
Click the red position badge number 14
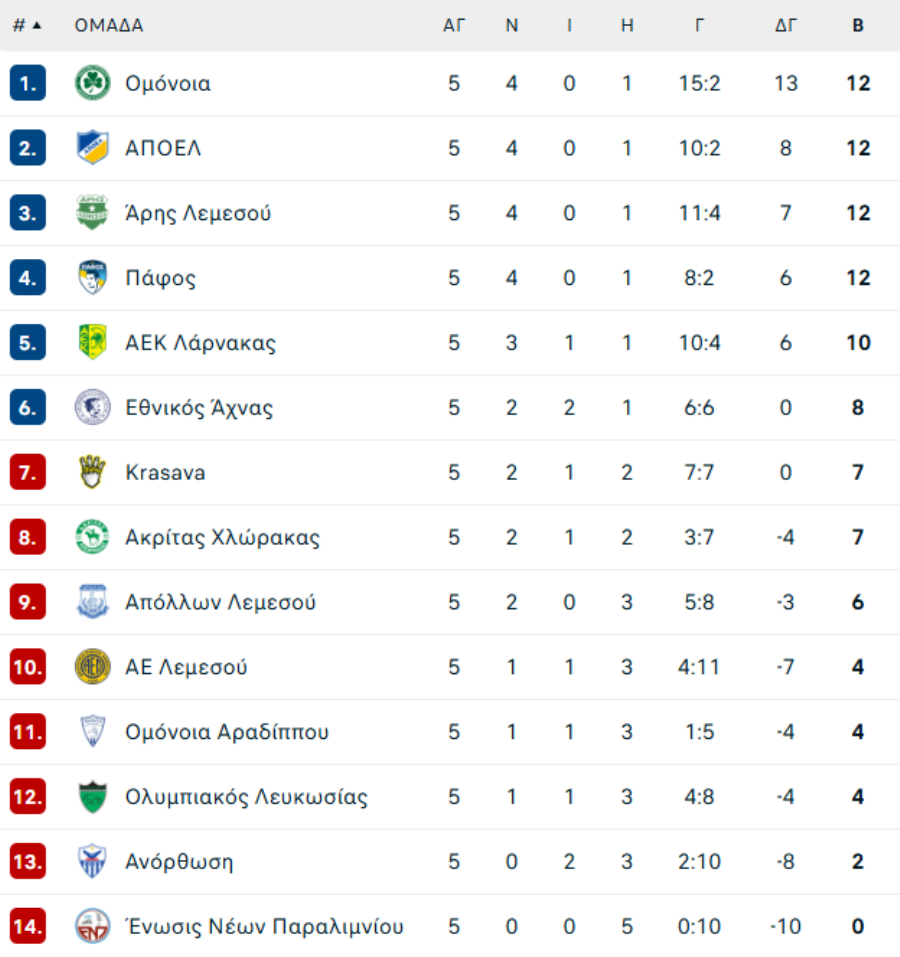pos(27,926)
